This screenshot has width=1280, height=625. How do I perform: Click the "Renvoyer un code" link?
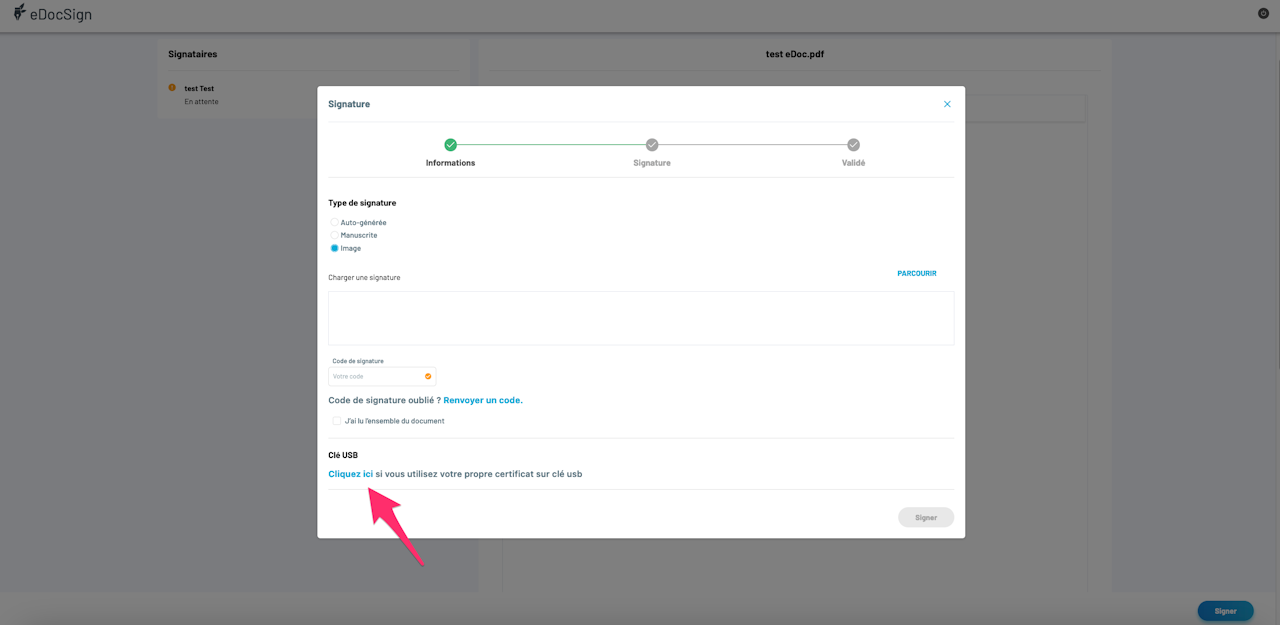pyautogui.click(x=483, y=400)
